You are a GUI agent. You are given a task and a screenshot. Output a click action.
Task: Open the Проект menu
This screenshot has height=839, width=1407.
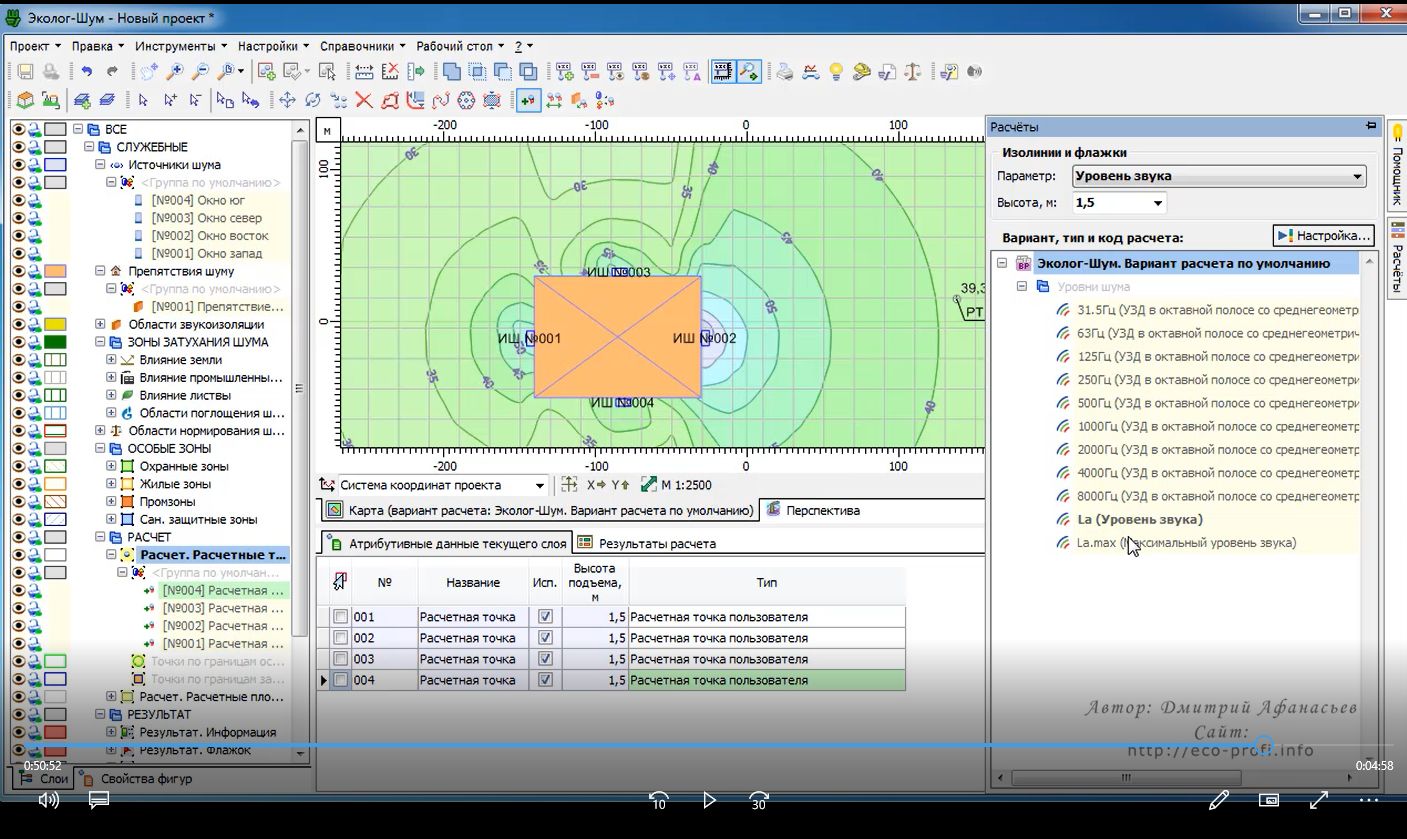click(x=35, y=46)
